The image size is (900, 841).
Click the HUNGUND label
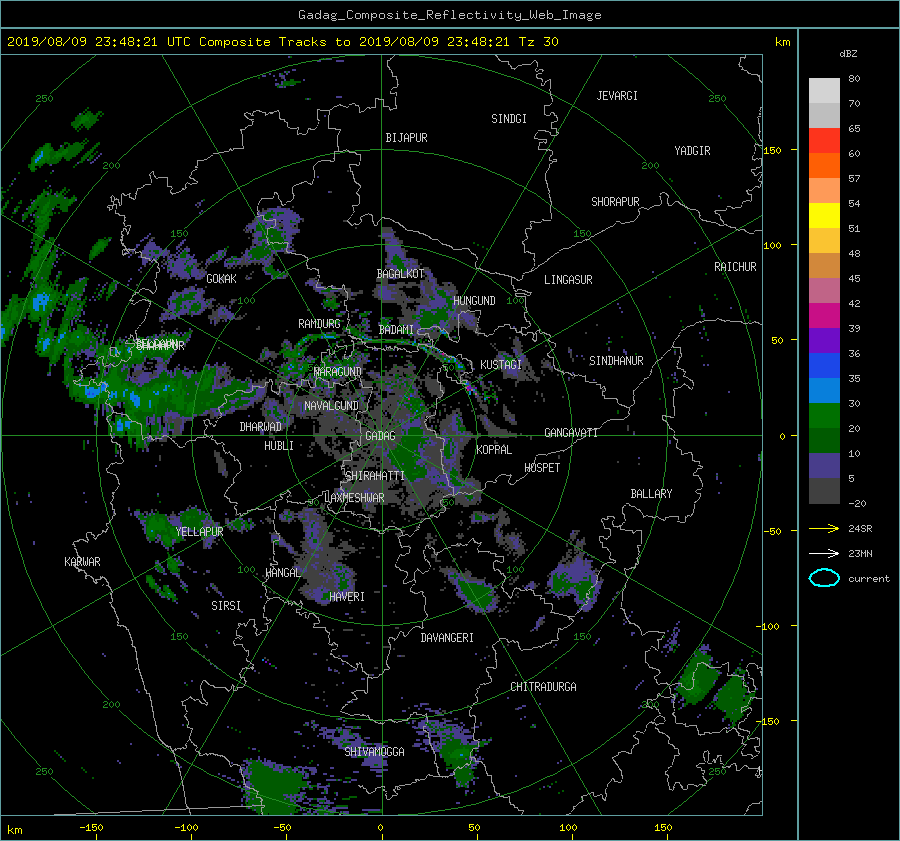(x=474, y=301)
